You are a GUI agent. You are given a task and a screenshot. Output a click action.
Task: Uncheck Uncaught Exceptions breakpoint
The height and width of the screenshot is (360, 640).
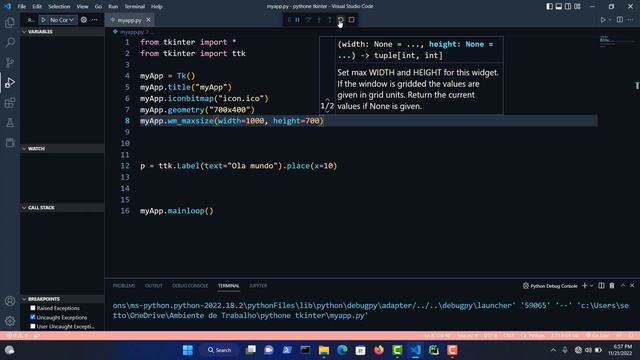click(33, 317)
